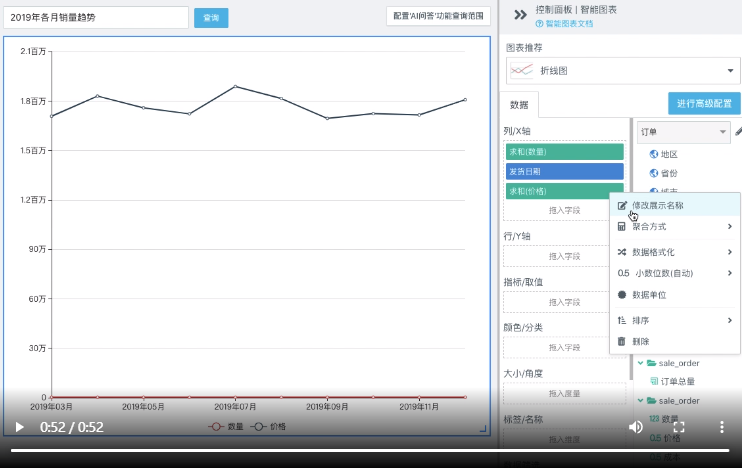Click the trash icon beside 删除

pyautogui.click(x=622, y=341)
